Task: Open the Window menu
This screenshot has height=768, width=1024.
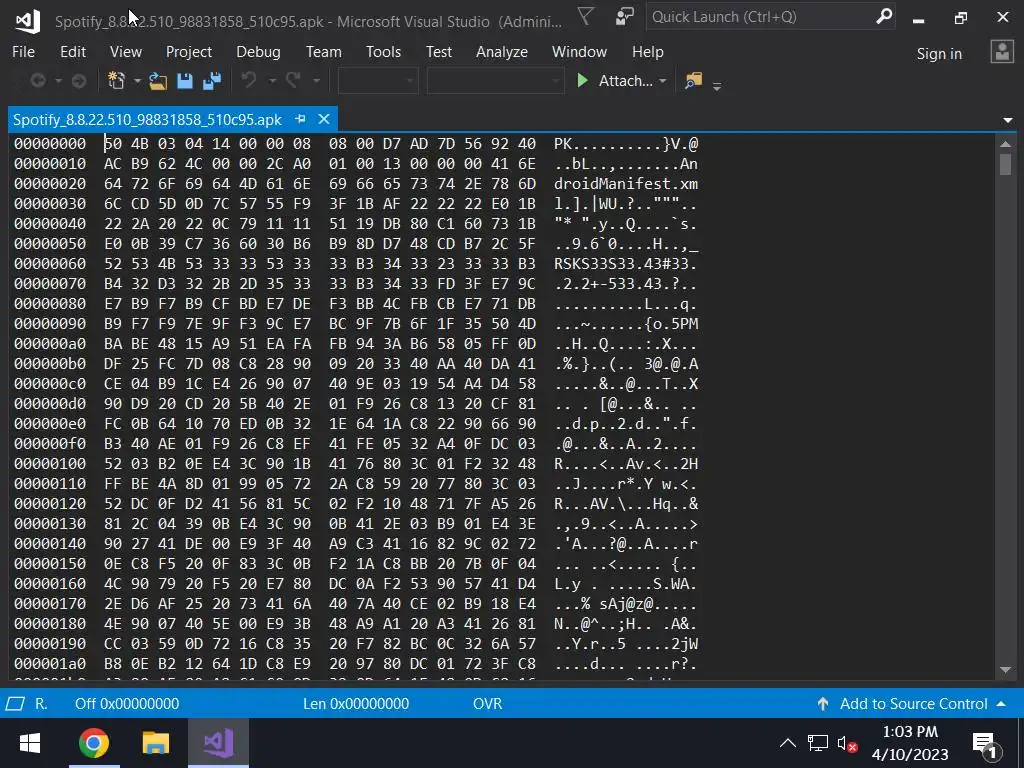Action: [x=579, y=52]
